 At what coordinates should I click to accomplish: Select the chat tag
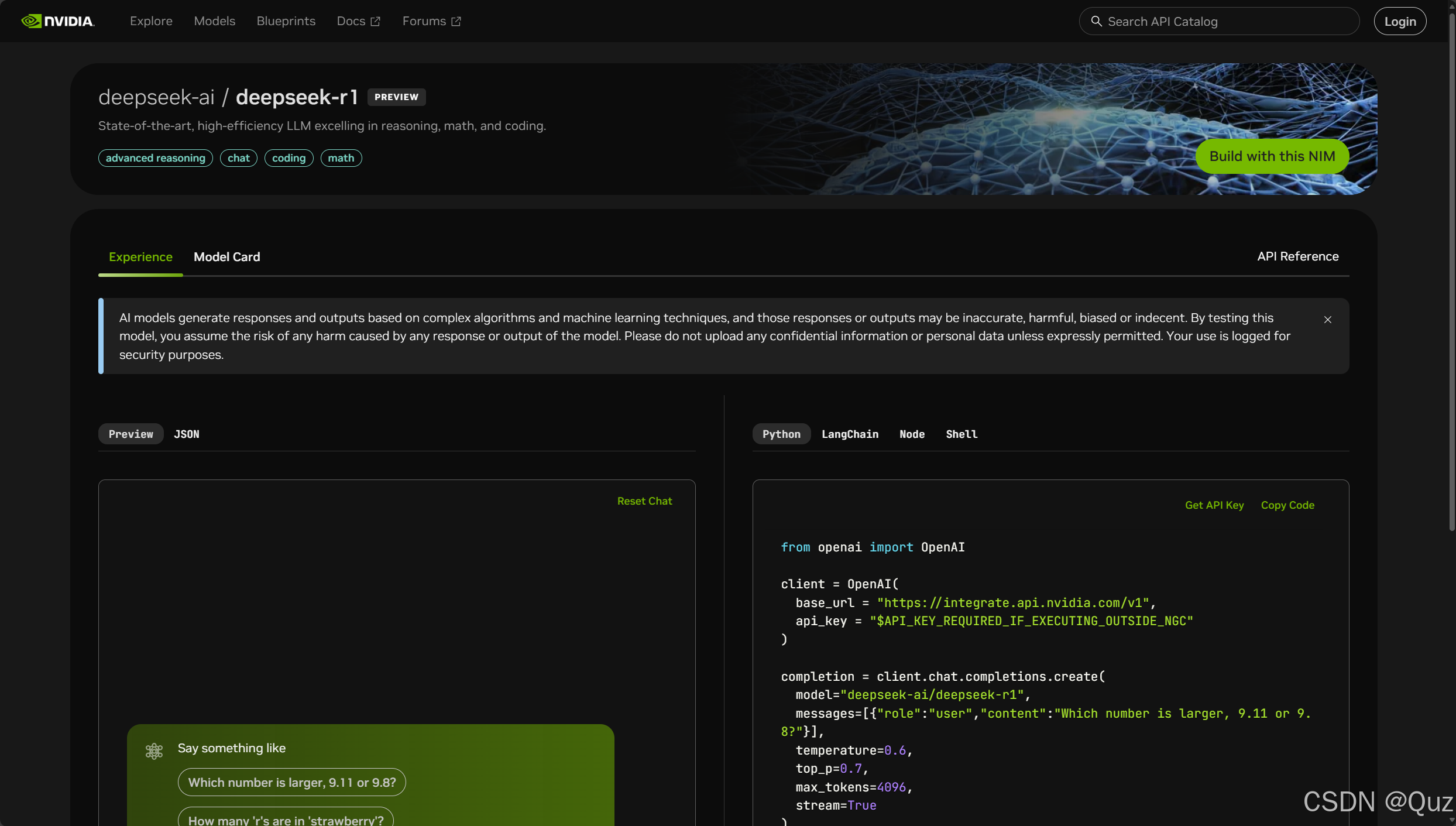coord(238,158)
